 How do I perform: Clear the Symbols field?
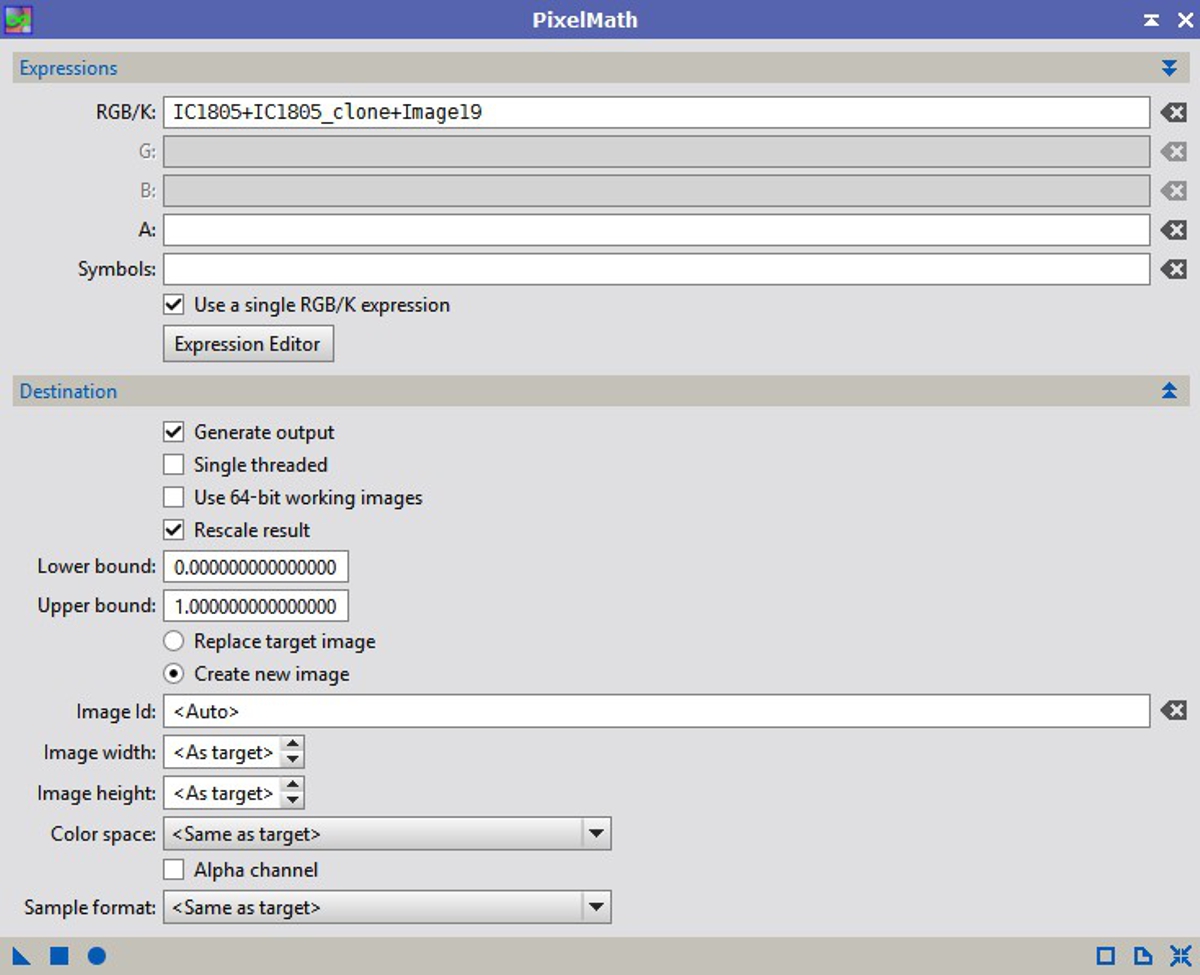[1173, 269]
